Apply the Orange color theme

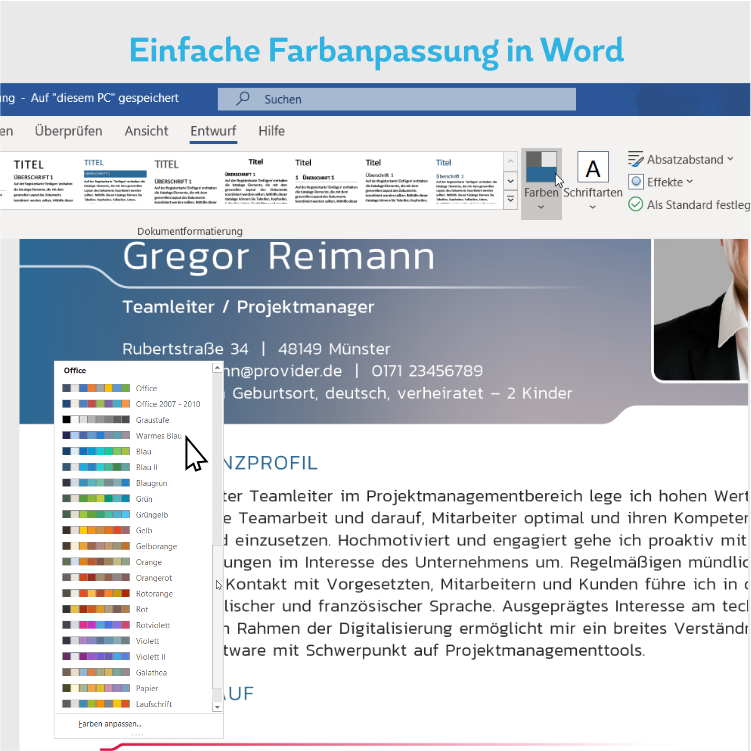pyautogui.click(x=132, y=562)
